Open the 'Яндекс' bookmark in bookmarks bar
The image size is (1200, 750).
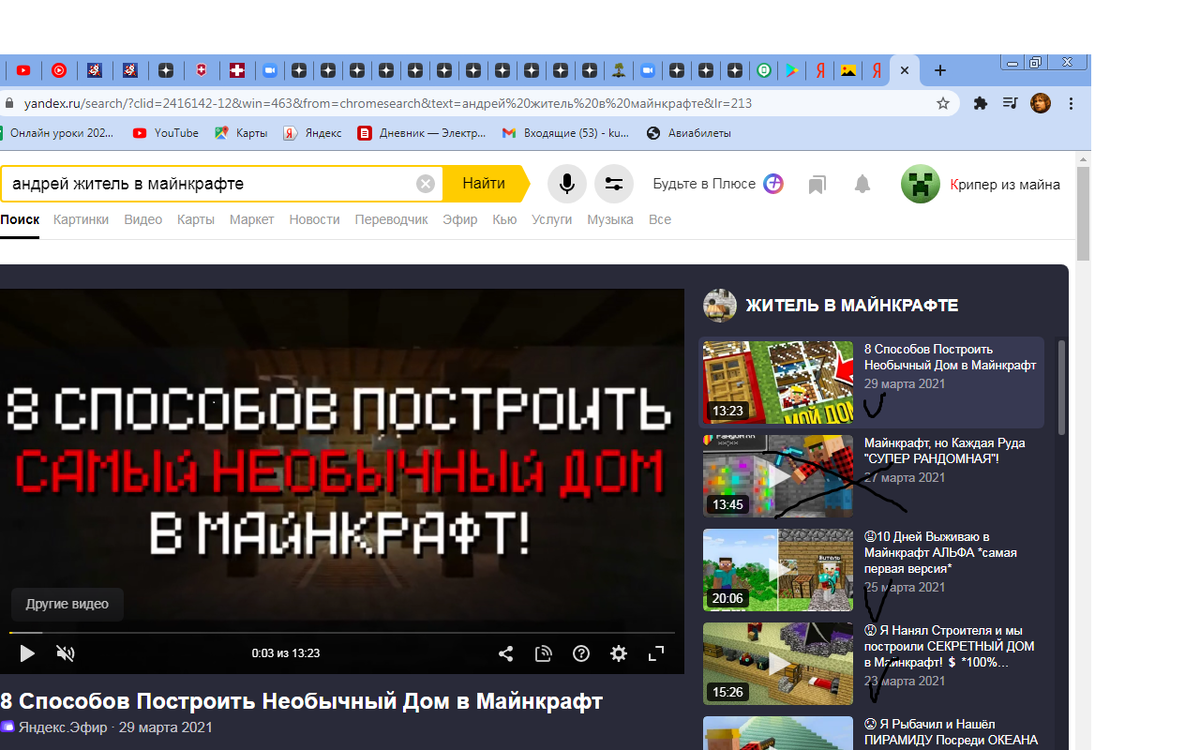pyautogui.click(x=313, y=133)
